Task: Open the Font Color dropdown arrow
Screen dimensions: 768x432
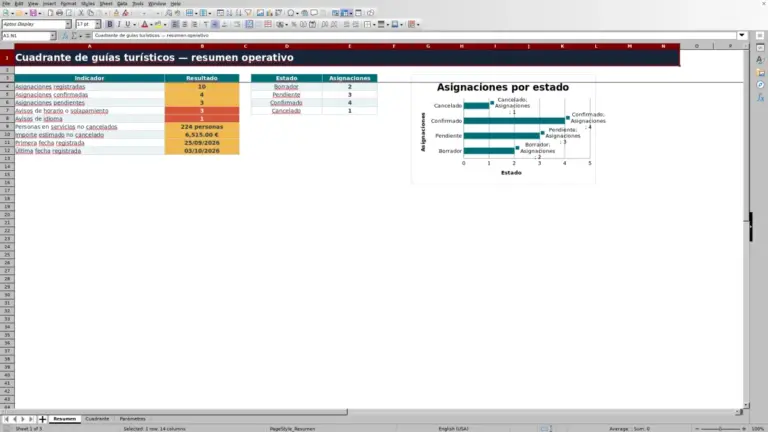Action: [x=151, y=24]
